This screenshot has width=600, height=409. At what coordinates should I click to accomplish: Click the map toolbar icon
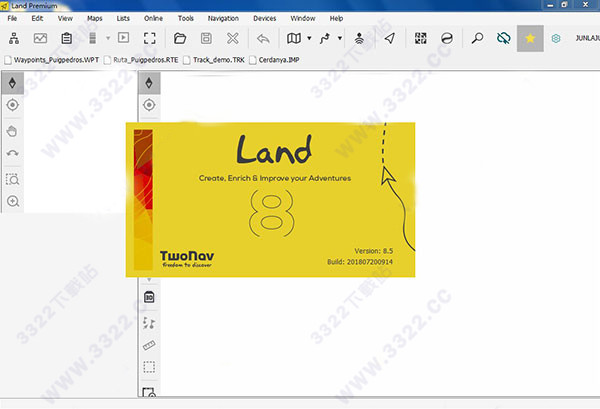click(294, 38)
